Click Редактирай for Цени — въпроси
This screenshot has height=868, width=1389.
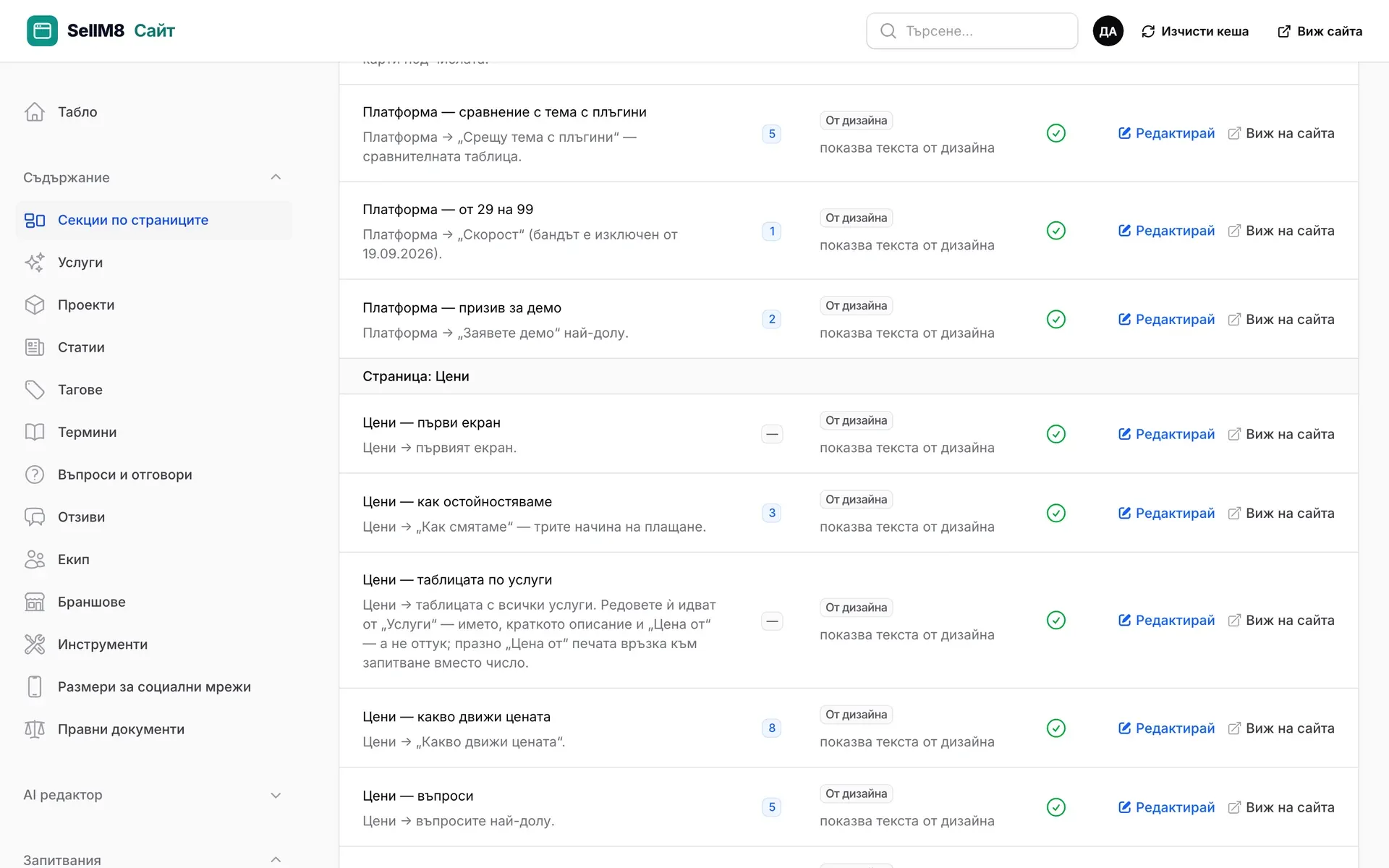click(x=1166, y=807)
